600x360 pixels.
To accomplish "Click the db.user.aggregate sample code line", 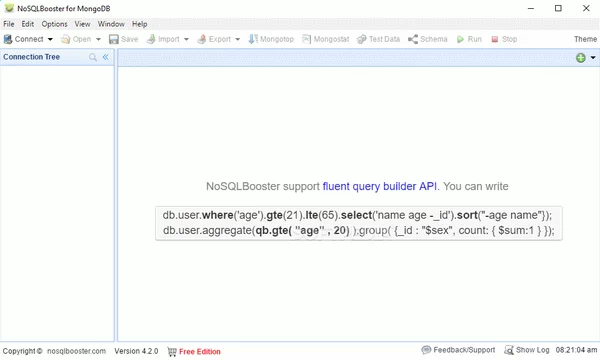I will pyautogui.click(x=359, y=230).
